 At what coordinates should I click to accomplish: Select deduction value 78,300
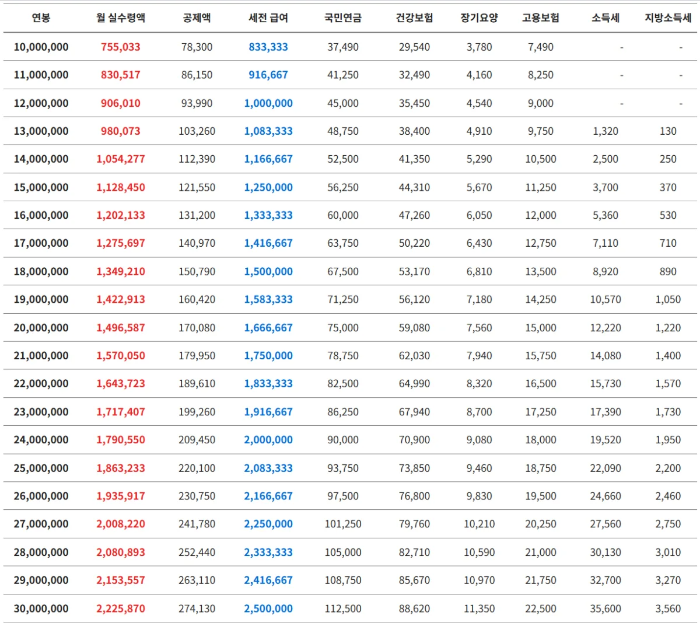click(x=197, y=47)
